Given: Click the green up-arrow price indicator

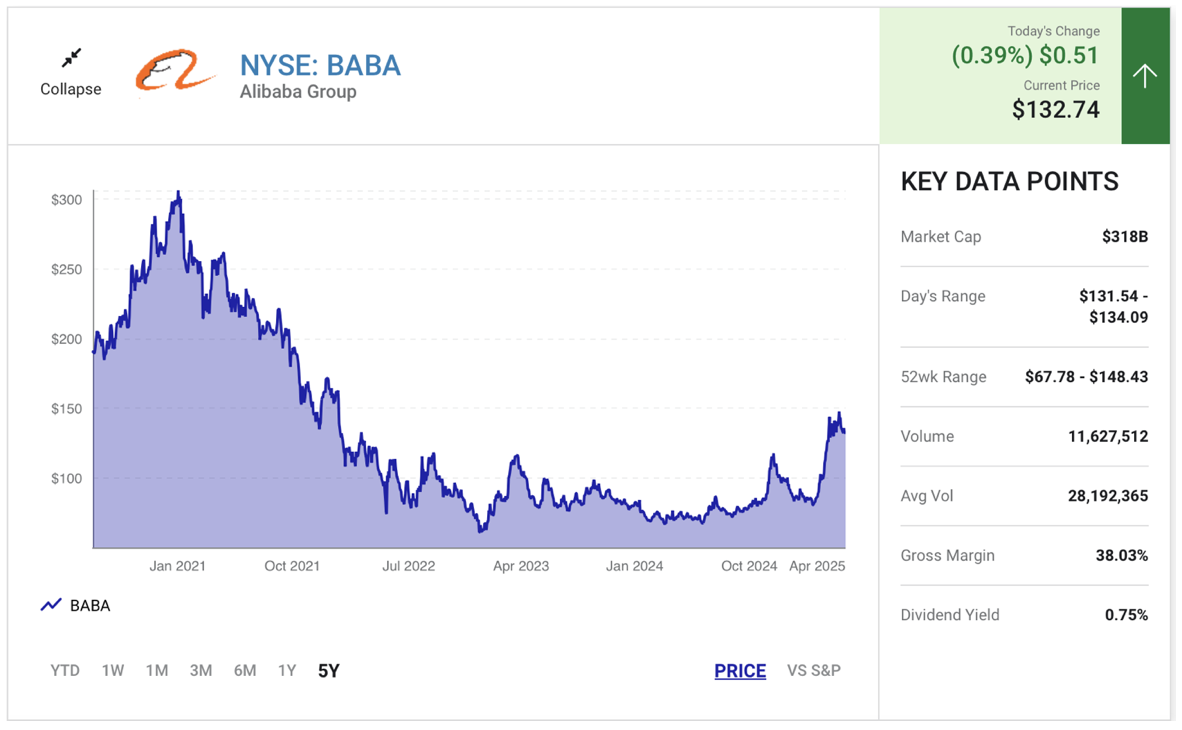Looking at the screenshot, I should [1145, 76].
